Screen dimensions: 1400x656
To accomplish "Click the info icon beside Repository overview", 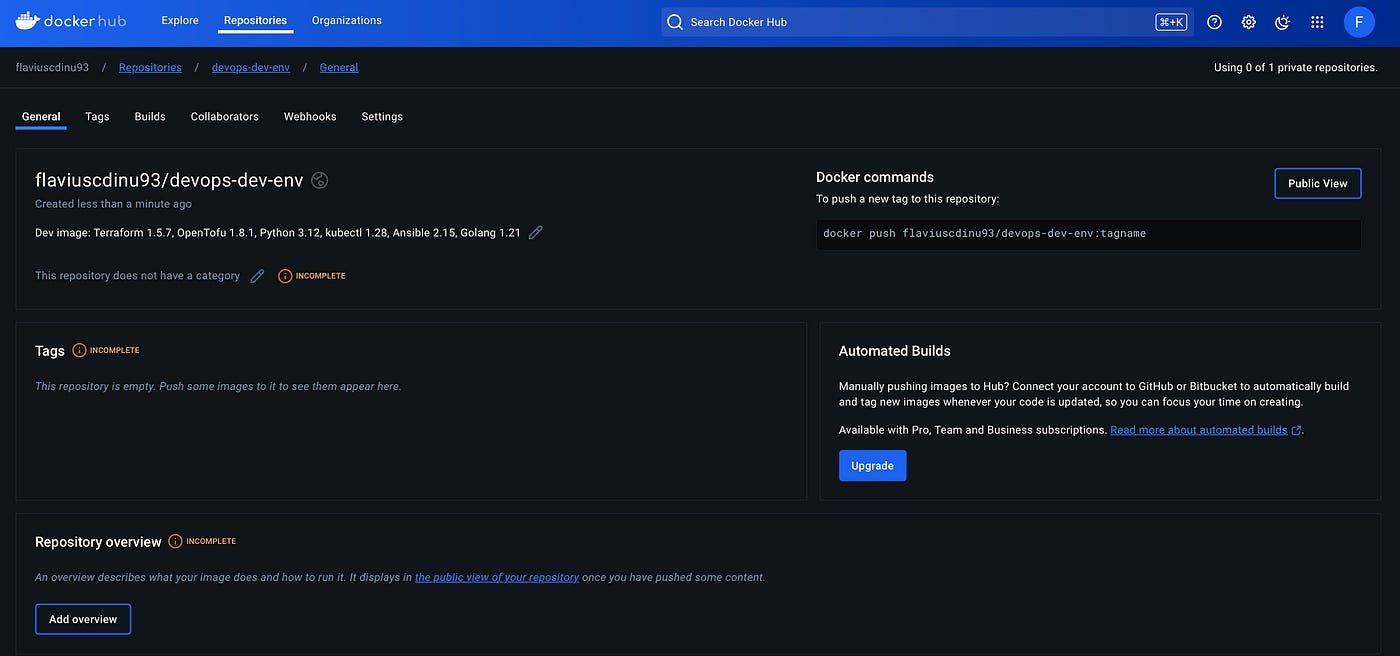I will pos(176,541).
